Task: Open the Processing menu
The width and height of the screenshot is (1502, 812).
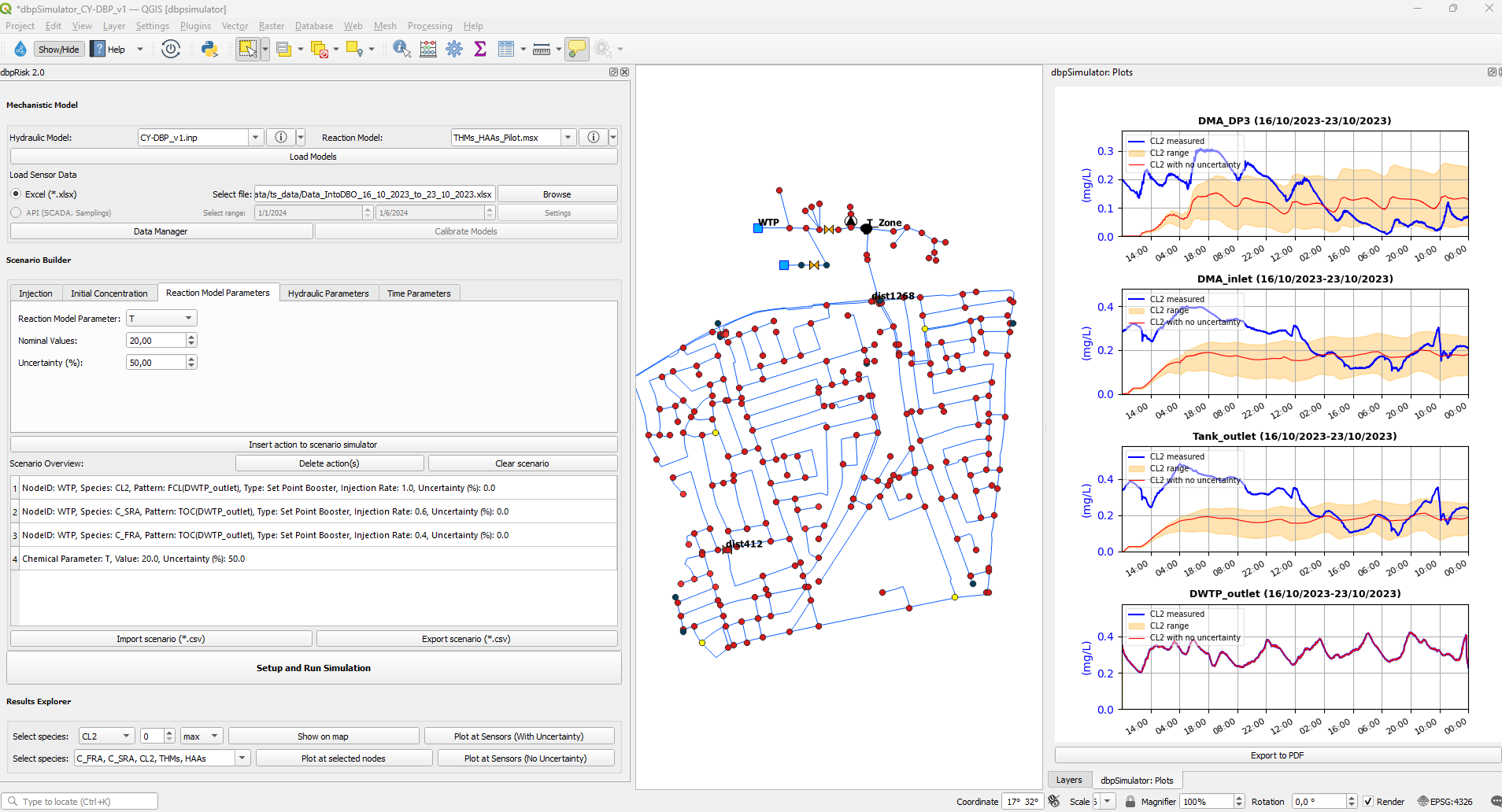Action: click(430, 26)
